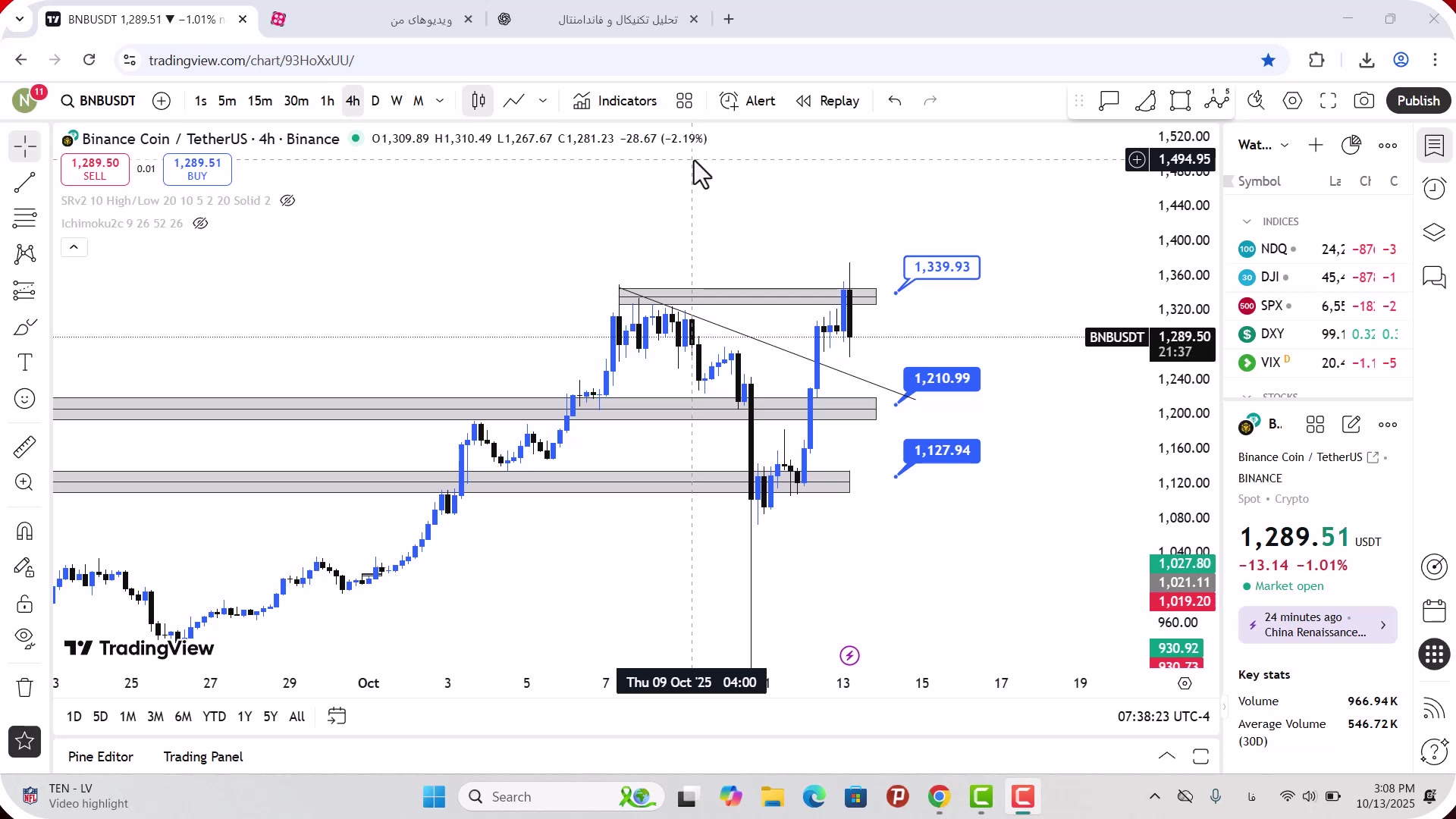Create a new Alert
The height and width of the screenshot is (819, 1456).
748,101
